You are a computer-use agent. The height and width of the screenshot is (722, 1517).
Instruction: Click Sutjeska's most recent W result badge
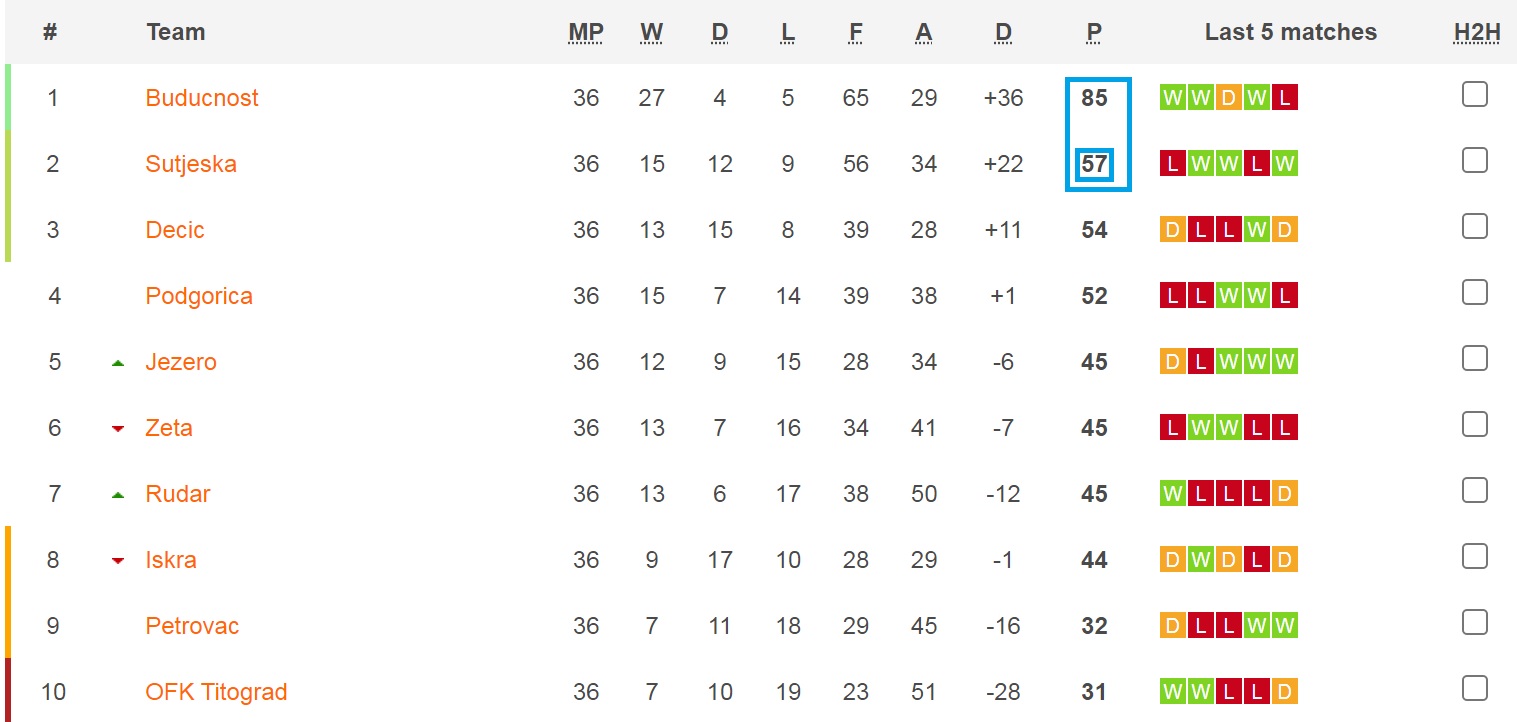[x=1283, y=163]
